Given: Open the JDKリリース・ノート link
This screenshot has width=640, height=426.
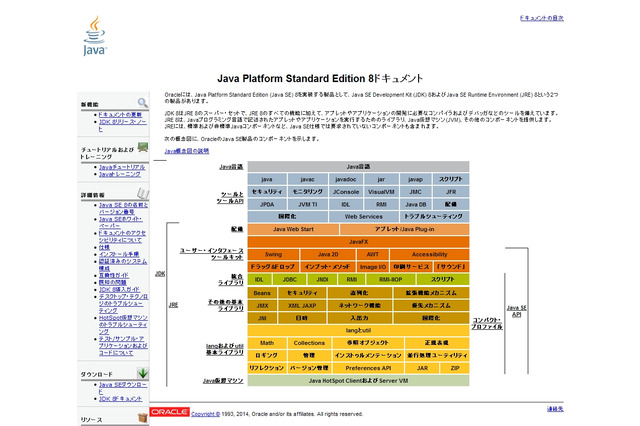Looking at the screenshot, I should point(122,125).
